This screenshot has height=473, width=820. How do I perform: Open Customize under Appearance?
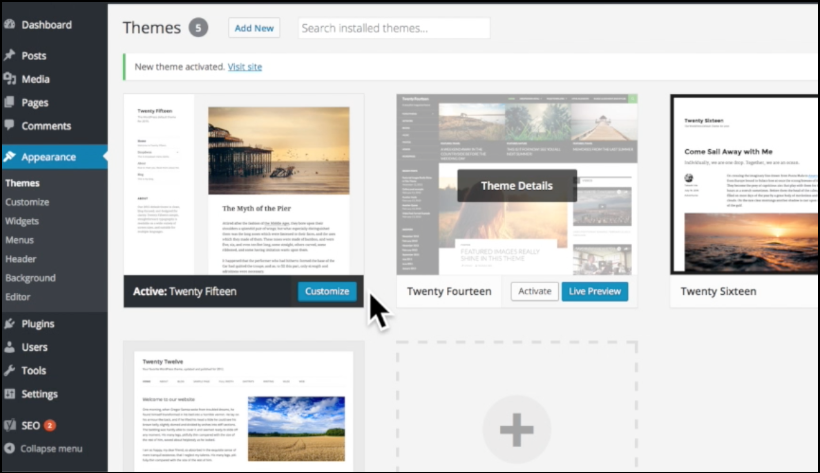click(x=27, y=202)
